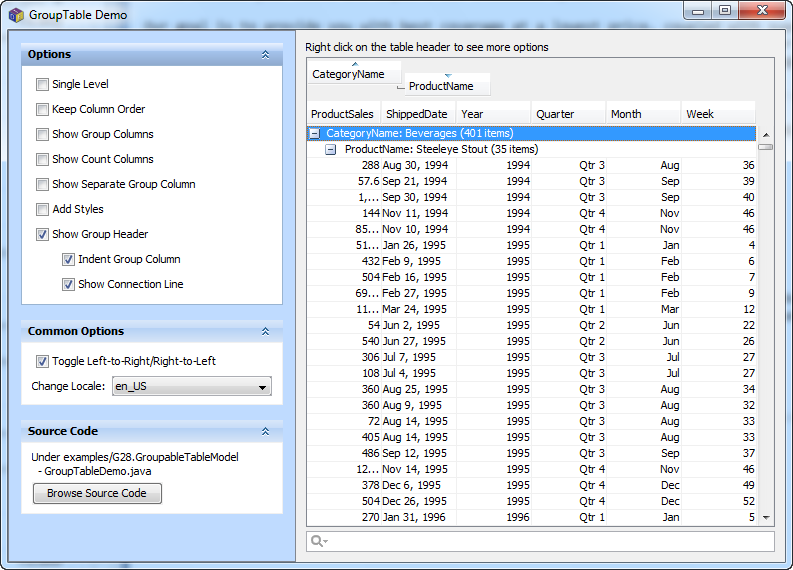Viewport: 793px width, 570px height.
Task: Toggle Left-to-Right/Right-to-Left checkbox
Action: click(42, 362)
